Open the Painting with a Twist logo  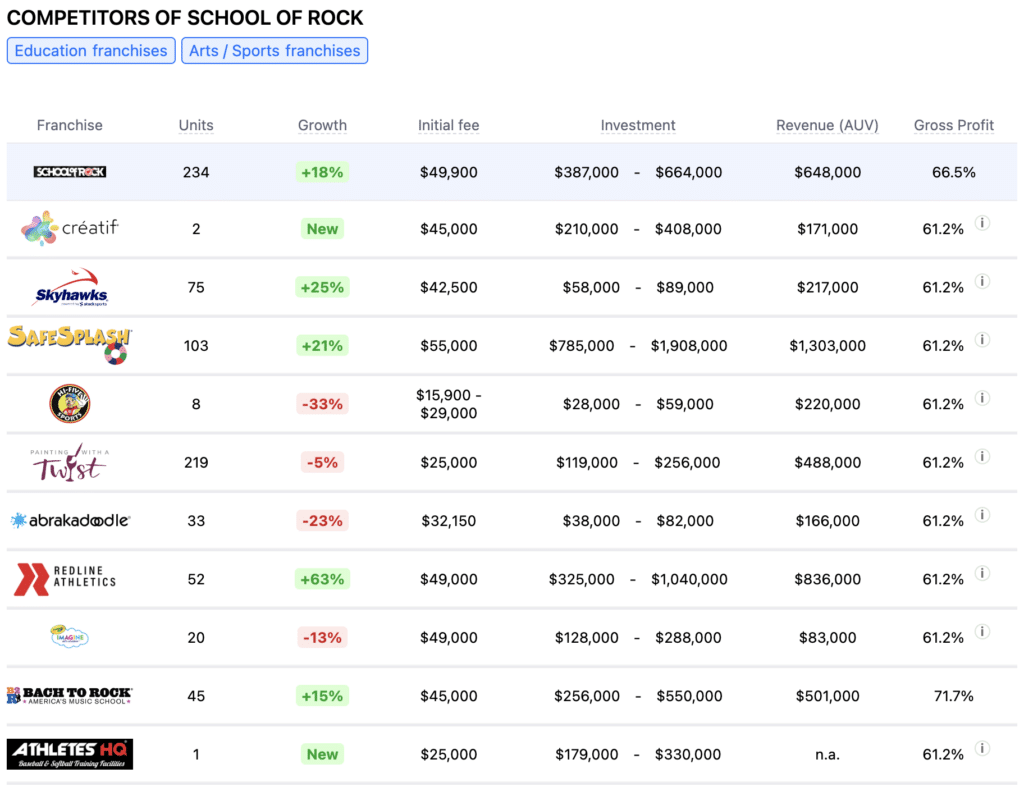pos(70,462)
